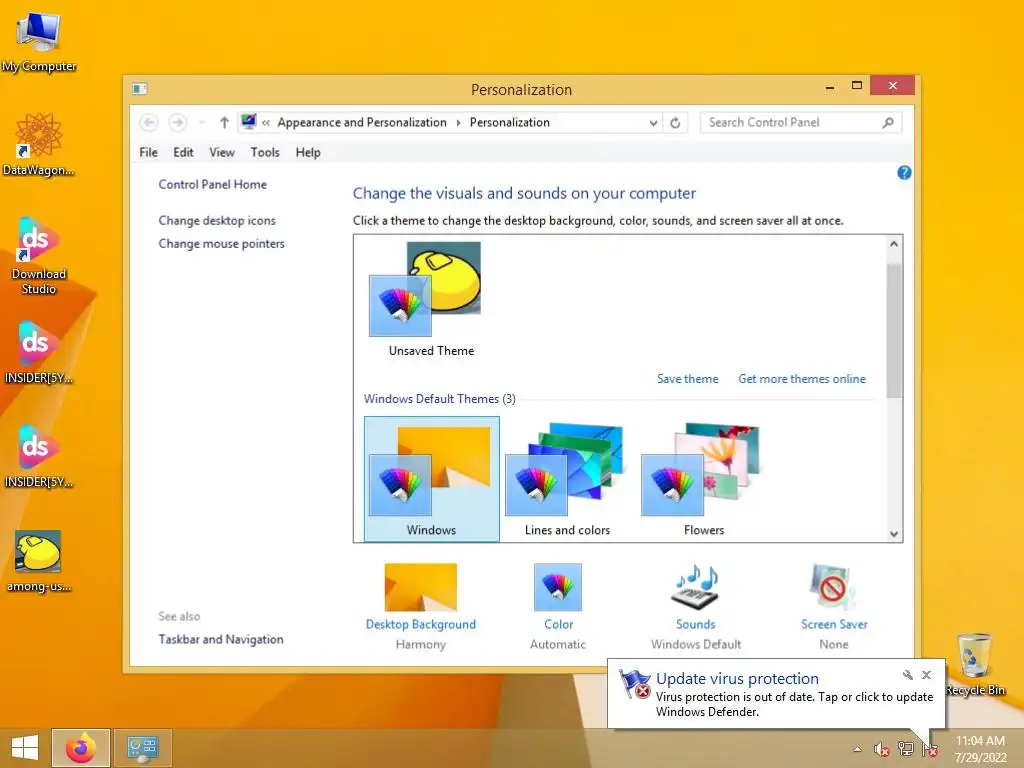1024x768 pixels.
Task: Open the My Computer desktop icon
Action: 39,40
